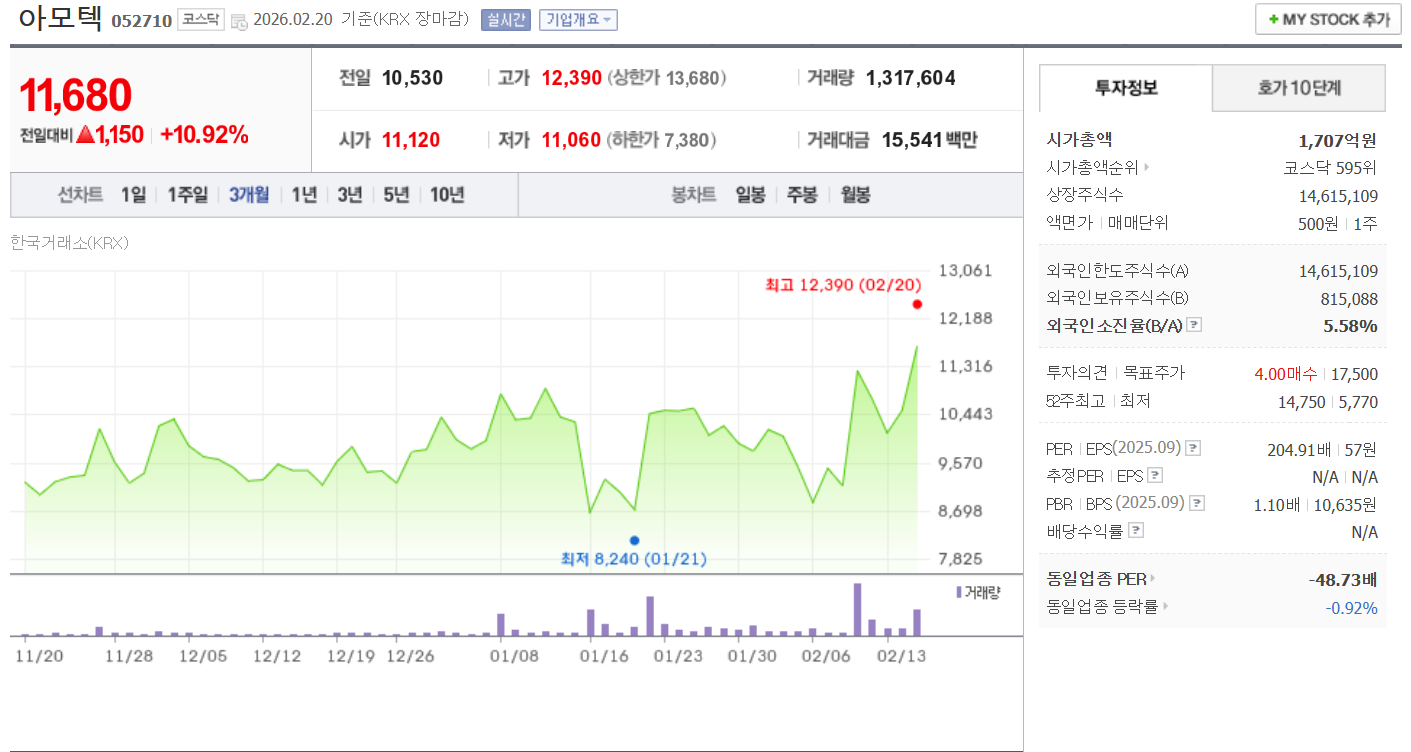Image resolution: width=1411 pixels, height=752 pixels.
Task: Open help icon beside 외국인소진율(B/A)
Action: click(x=1194, y=325)
